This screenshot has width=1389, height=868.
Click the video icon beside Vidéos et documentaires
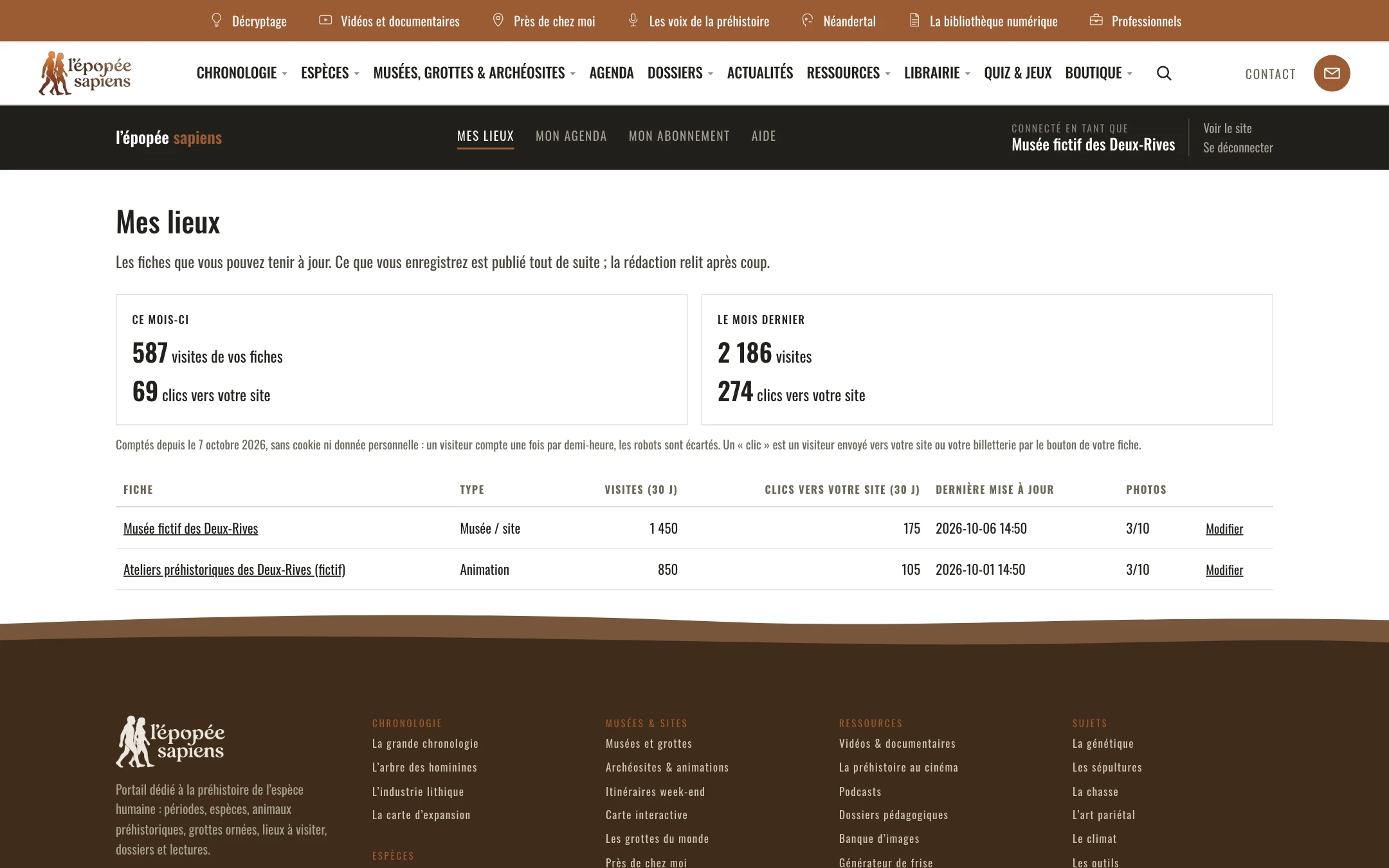coord(325,21)
